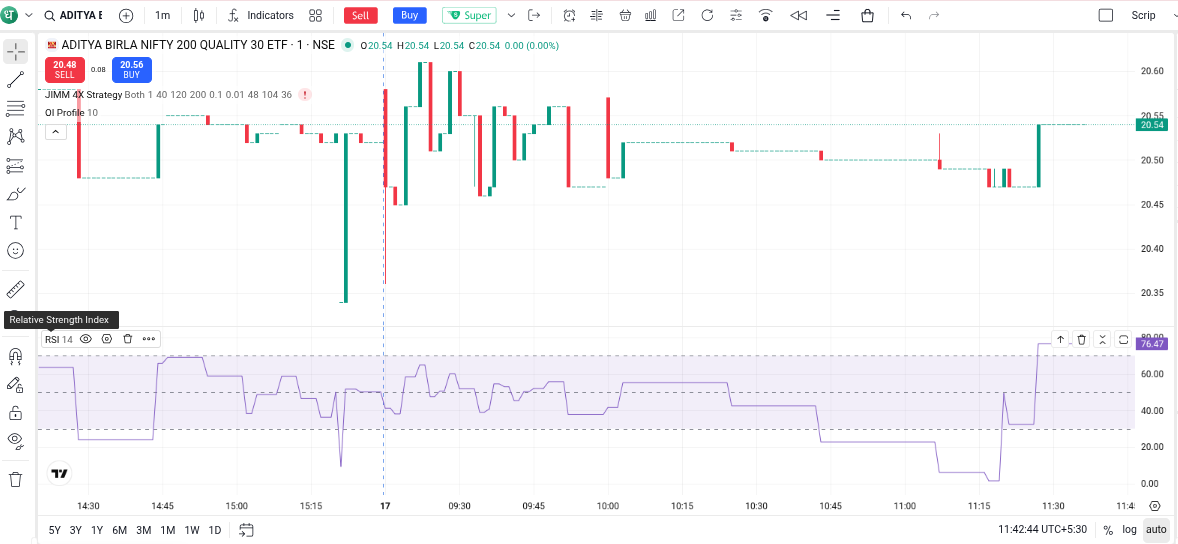Select the ruler measure tool

point(16,289)
